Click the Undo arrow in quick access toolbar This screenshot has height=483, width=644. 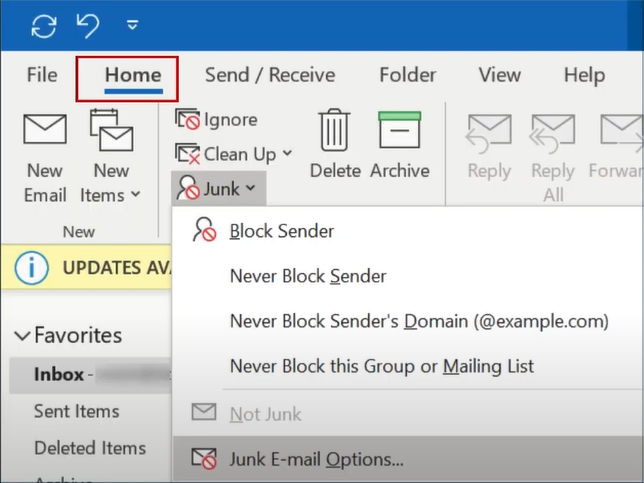click(88, 25)
